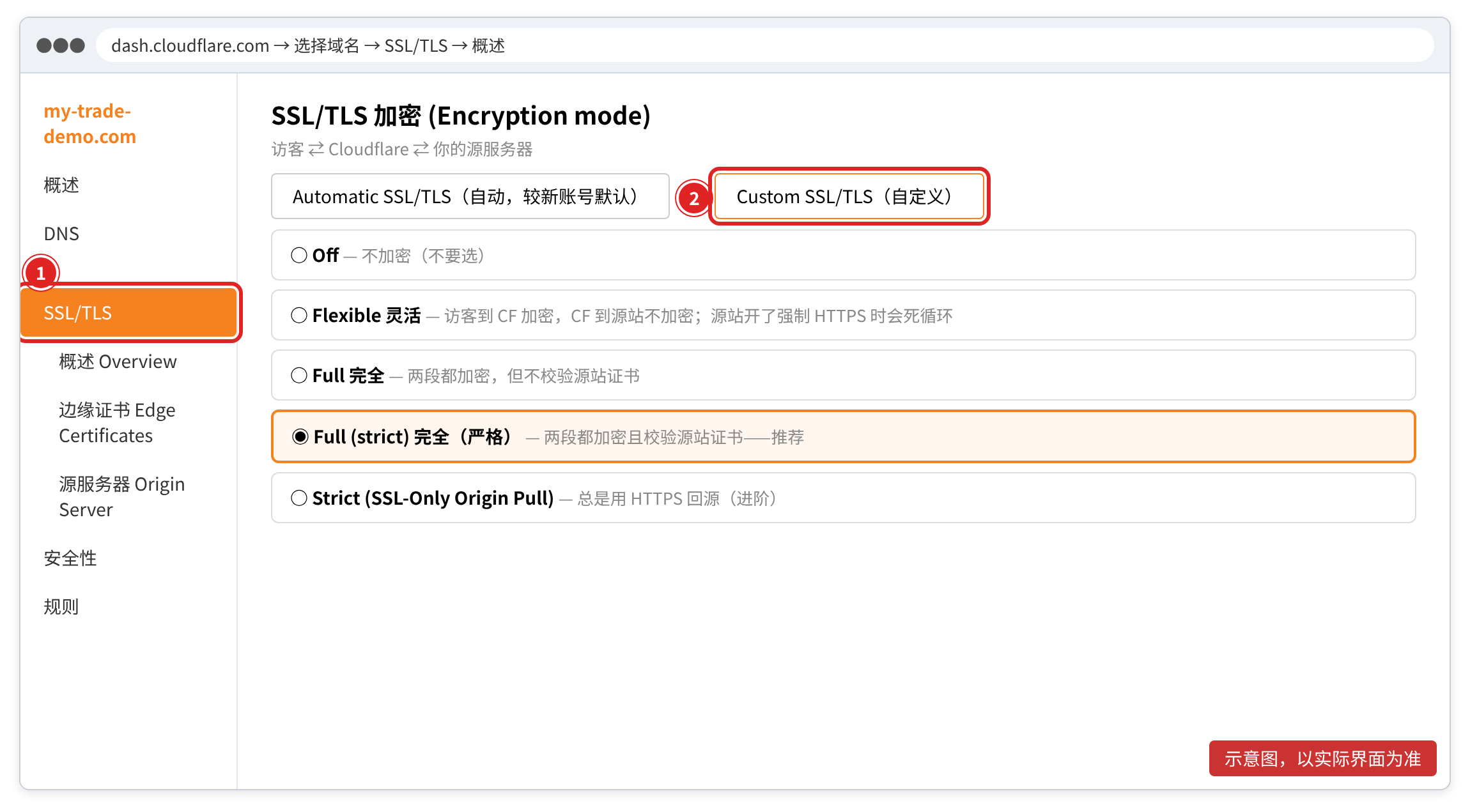This screenshot has width=1470, height=812.
Task: Select the Flexible 灵活 radio option
Action: click(x=298, y=316)
